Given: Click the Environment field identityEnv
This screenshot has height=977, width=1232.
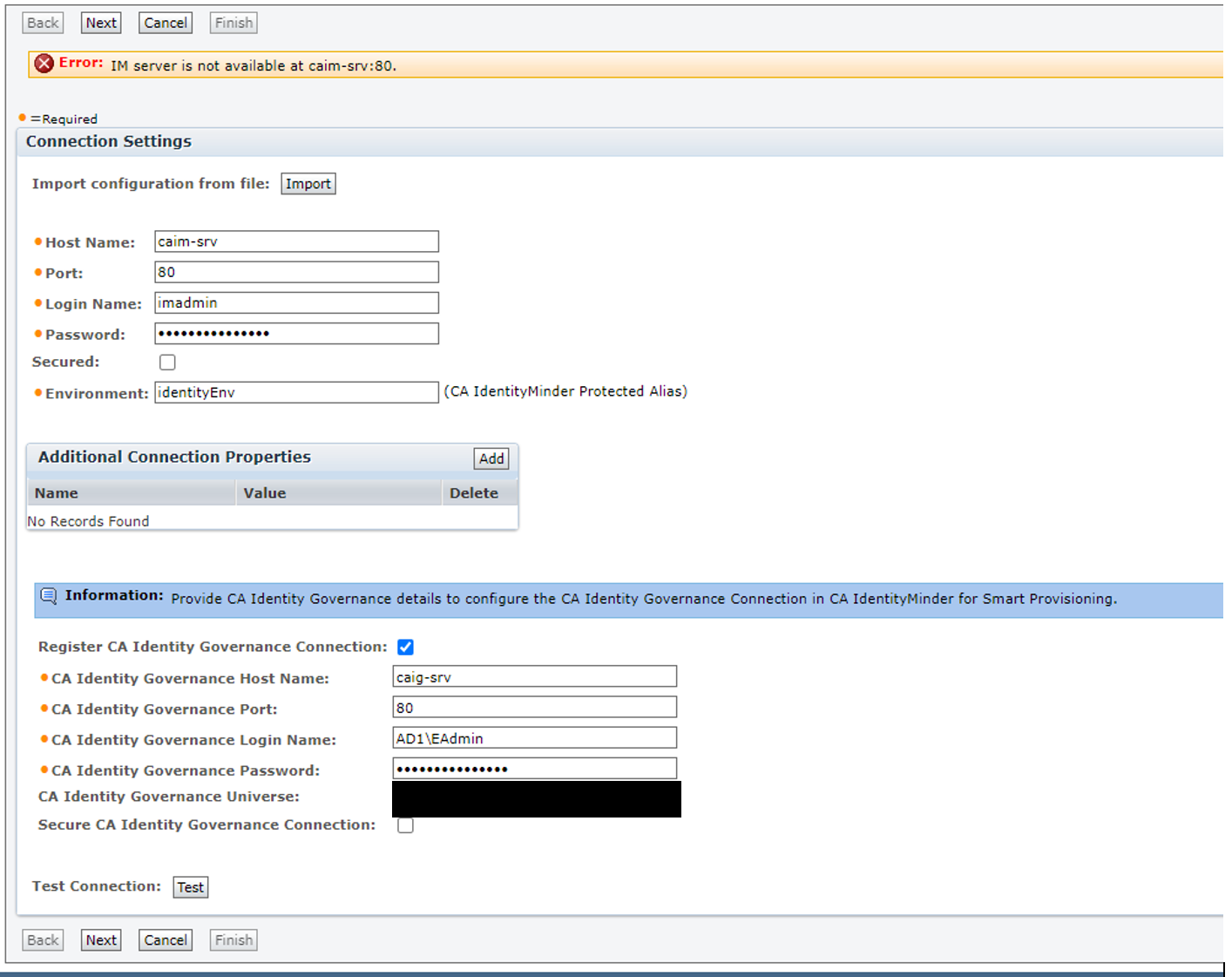Looking at the screenshot, I should [x=296, y=392].
